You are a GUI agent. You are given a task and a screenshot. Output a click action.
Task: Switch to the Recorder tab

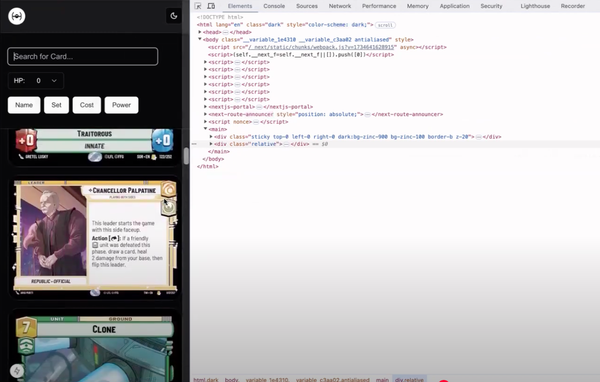pos(573,6)
